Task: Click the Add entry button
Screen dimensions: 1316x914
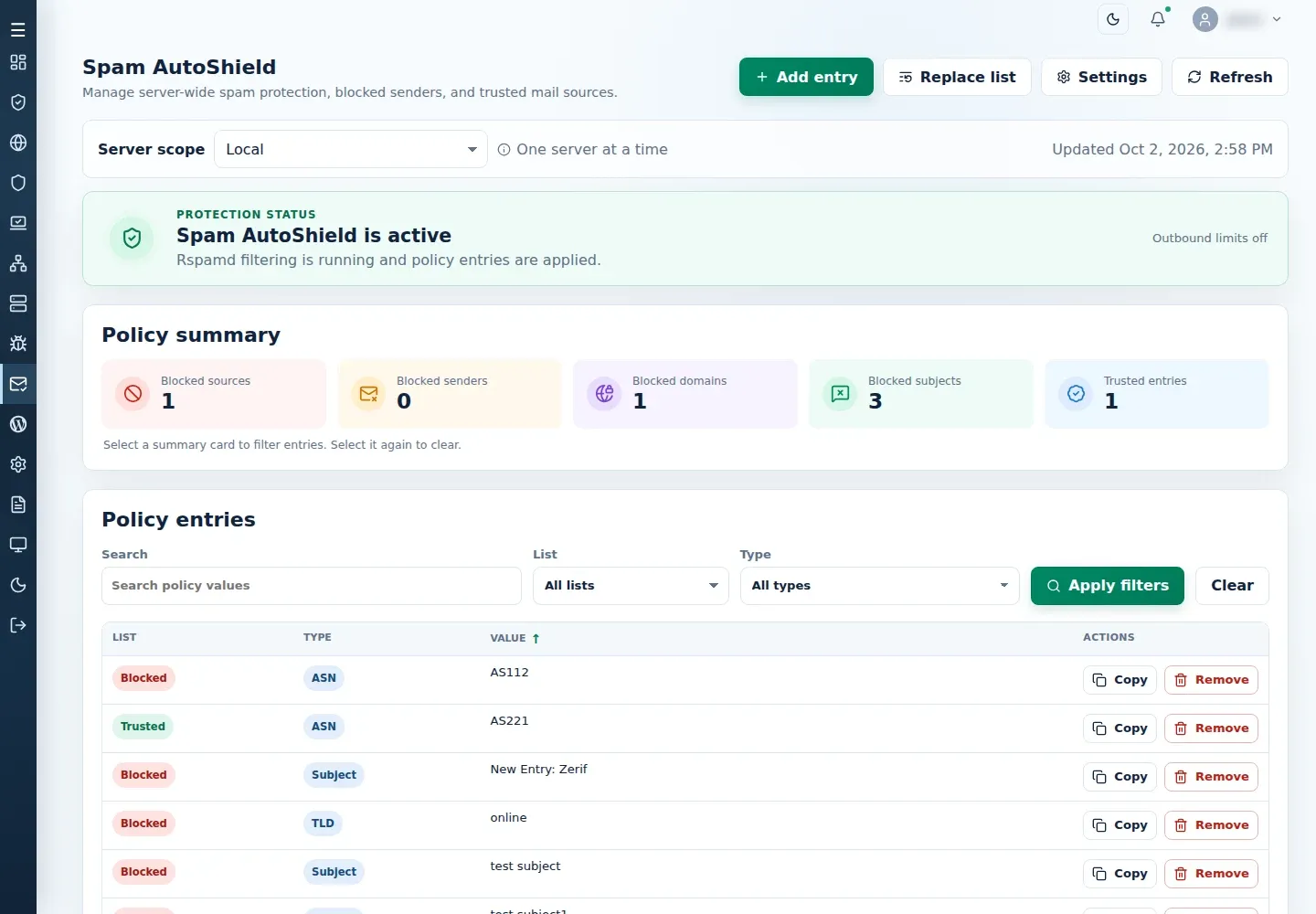Action: [806, 77]
